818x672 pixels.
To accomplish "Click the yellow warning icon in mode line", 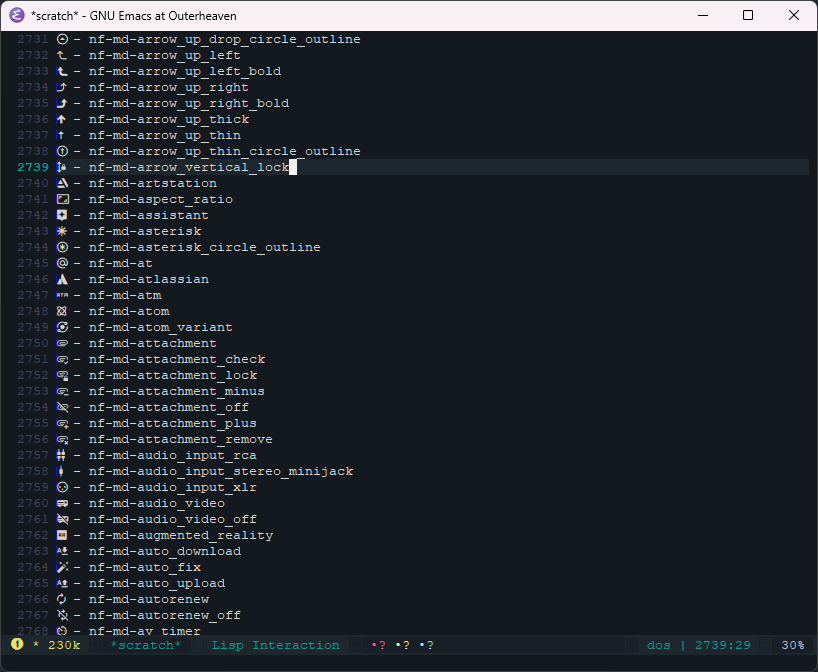I will pos(17,644).
